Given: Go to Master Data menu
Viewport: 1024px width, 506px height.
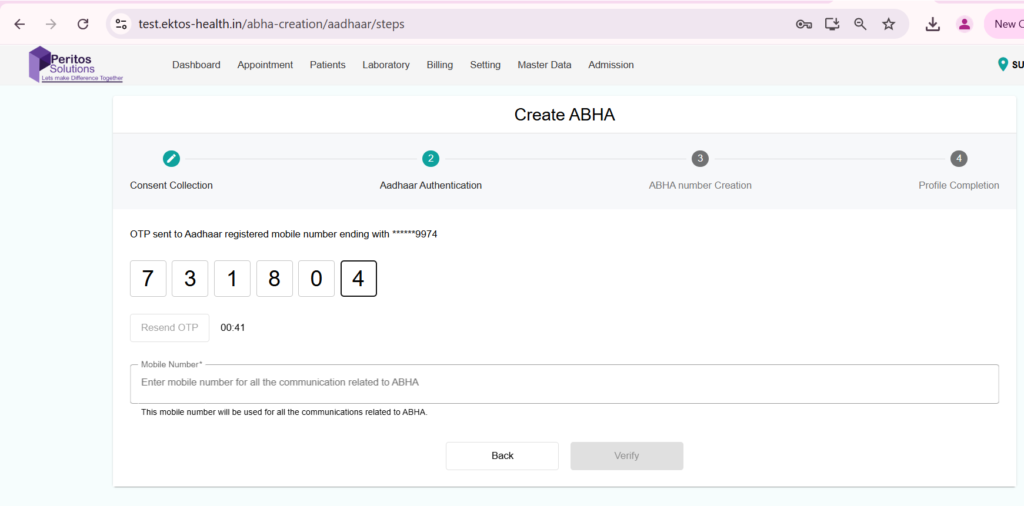Looking at the screenshot, I should point(544,65).
